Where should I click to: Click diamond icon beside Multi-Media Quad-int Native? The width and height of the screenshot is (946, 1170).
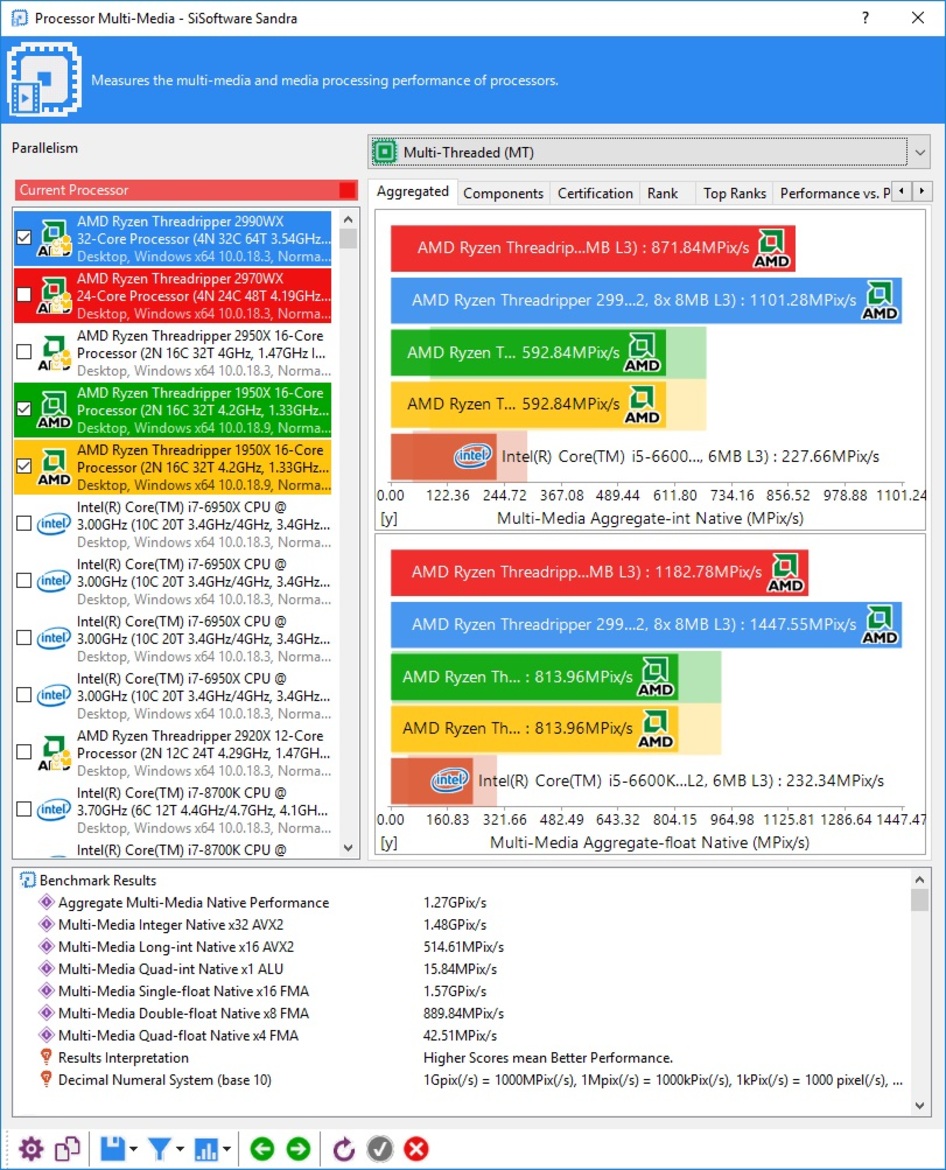click(x=46, y=969)
